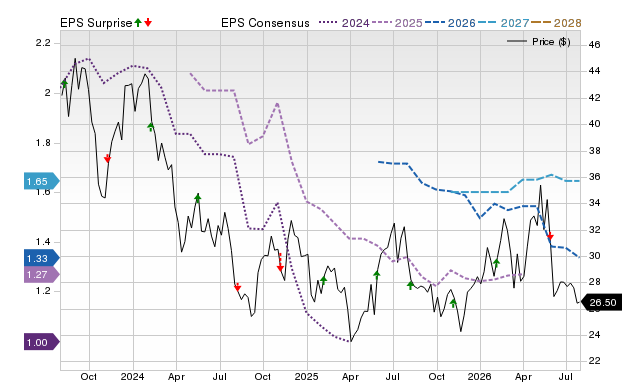
Task: Click the EPS Surprise legend label
Action: [96, 23]
